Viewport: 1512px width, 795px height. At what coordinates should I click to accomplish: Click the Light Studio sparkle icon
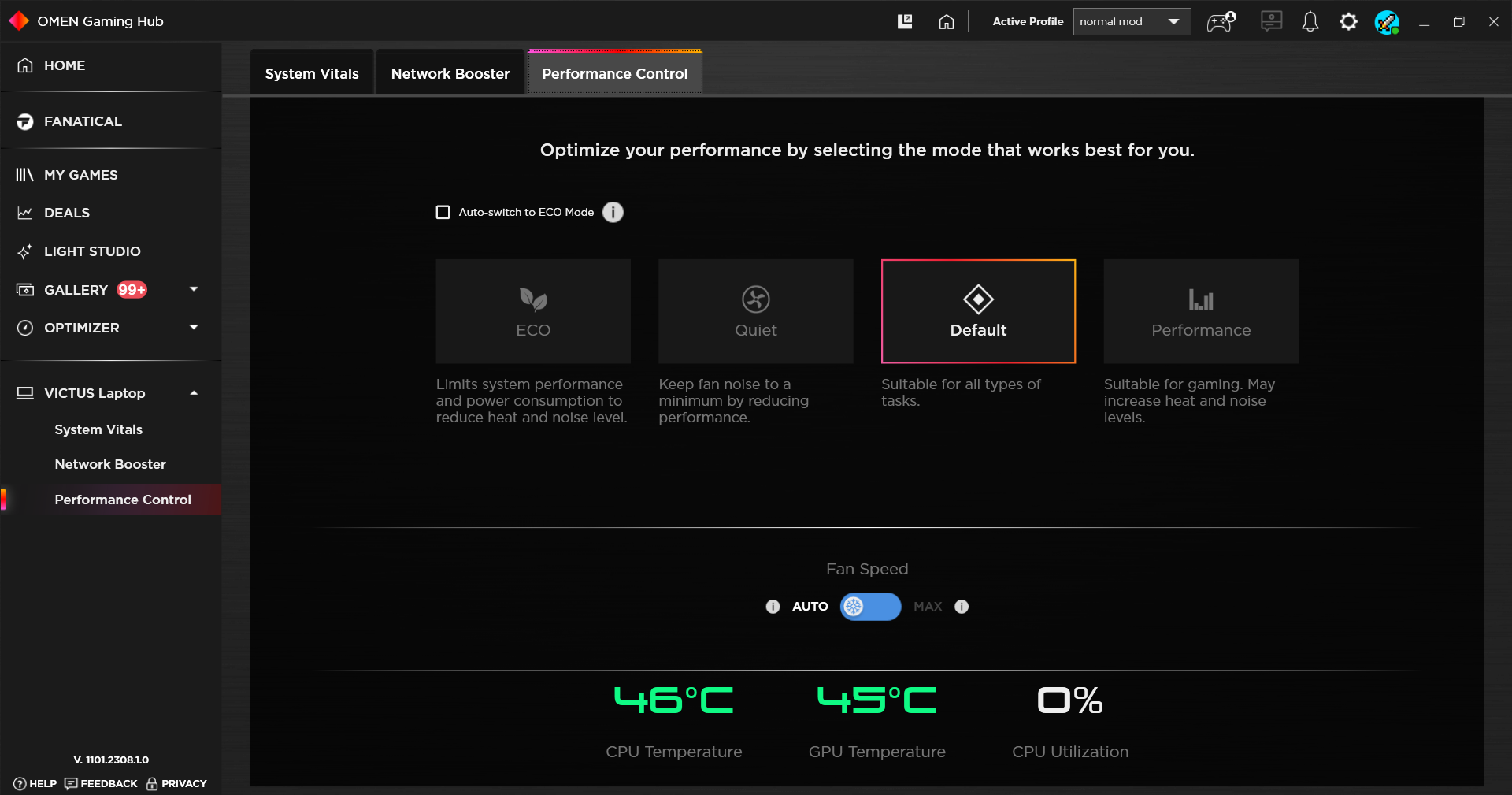[25, 251]
